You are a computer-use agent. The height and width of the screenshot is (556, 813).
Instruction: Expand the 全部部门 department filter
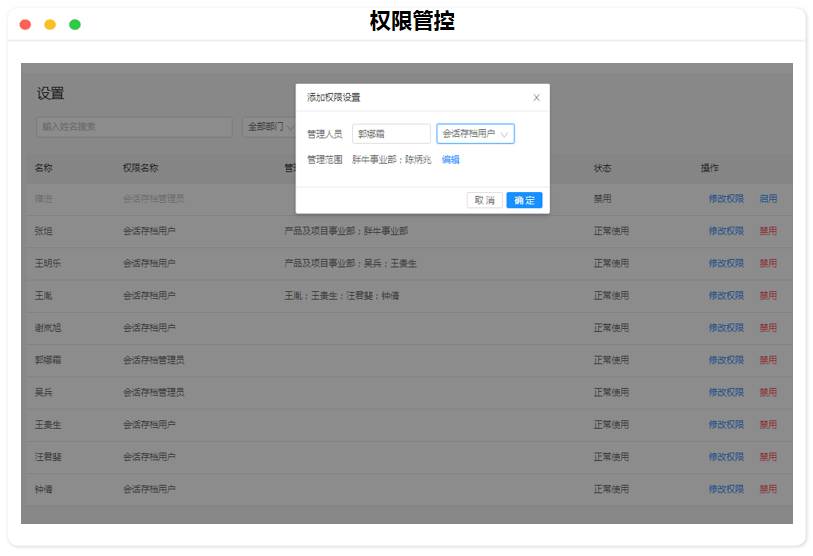click(x=270, y=127)
